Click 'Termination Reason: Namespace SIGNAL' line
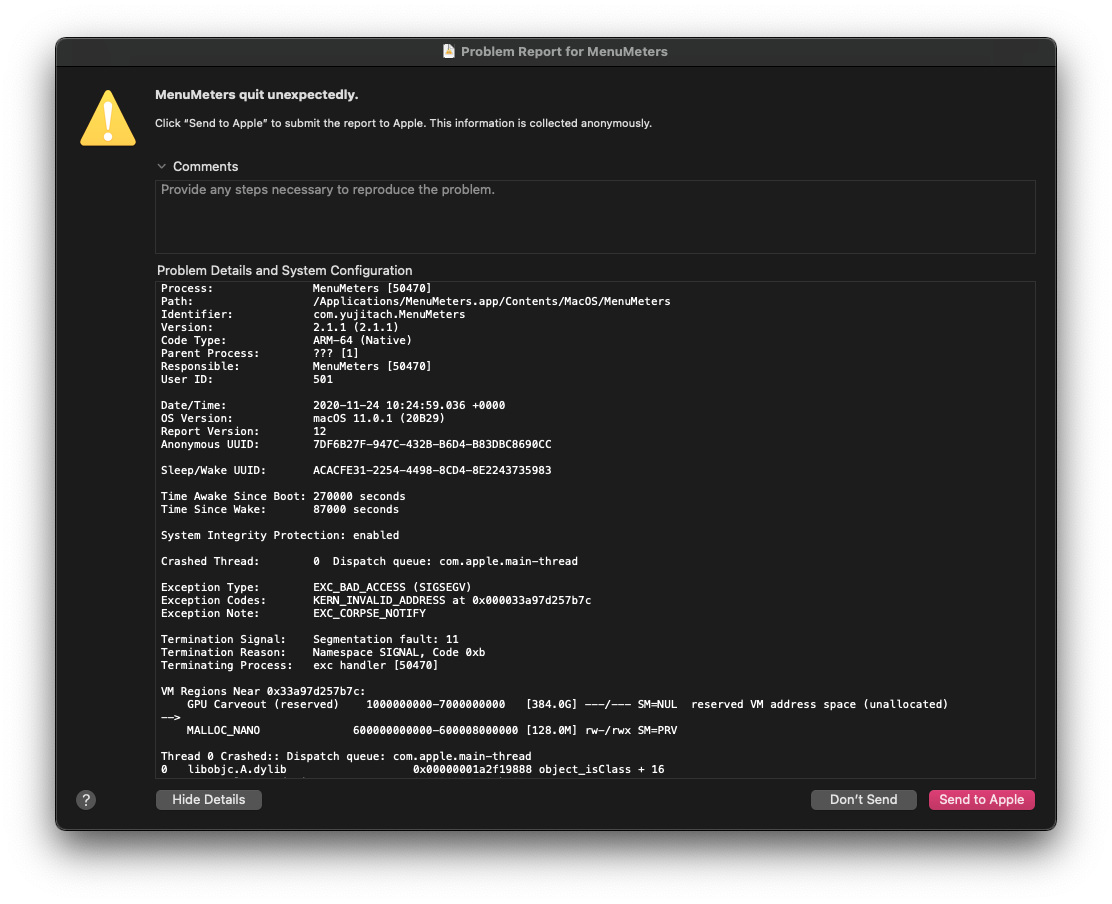This screenshot has height=904, width=1112. pyautogui.click(x=323, y=652)
